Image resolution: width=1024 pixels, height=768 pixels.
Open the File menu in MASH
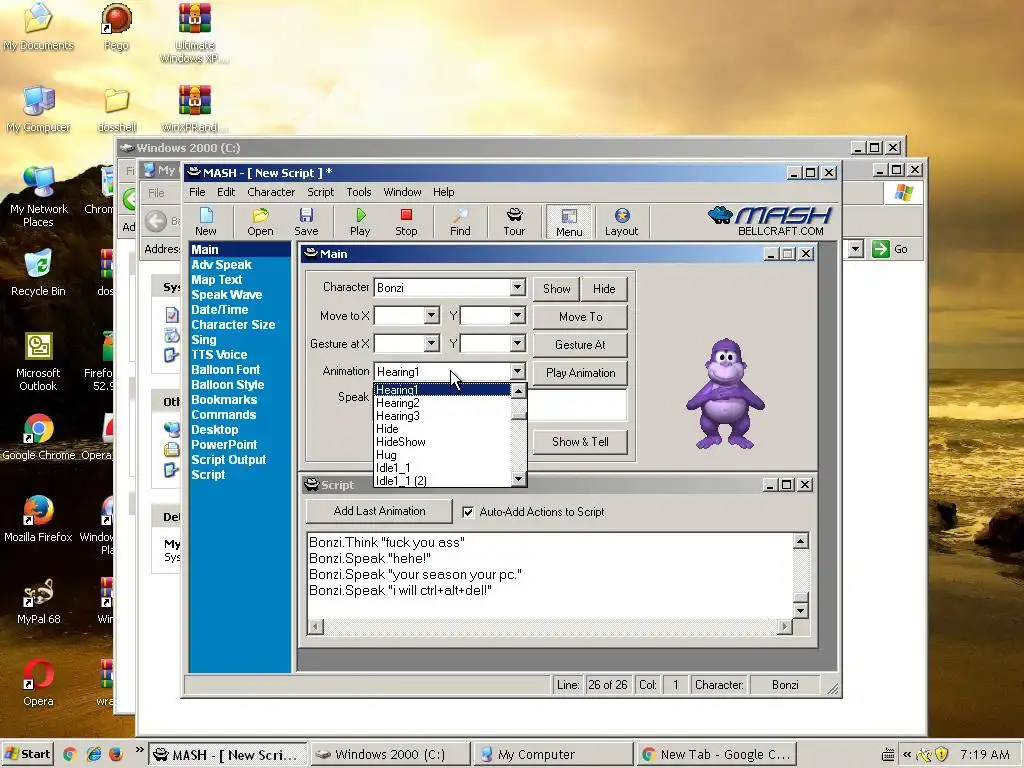point(197,192)
